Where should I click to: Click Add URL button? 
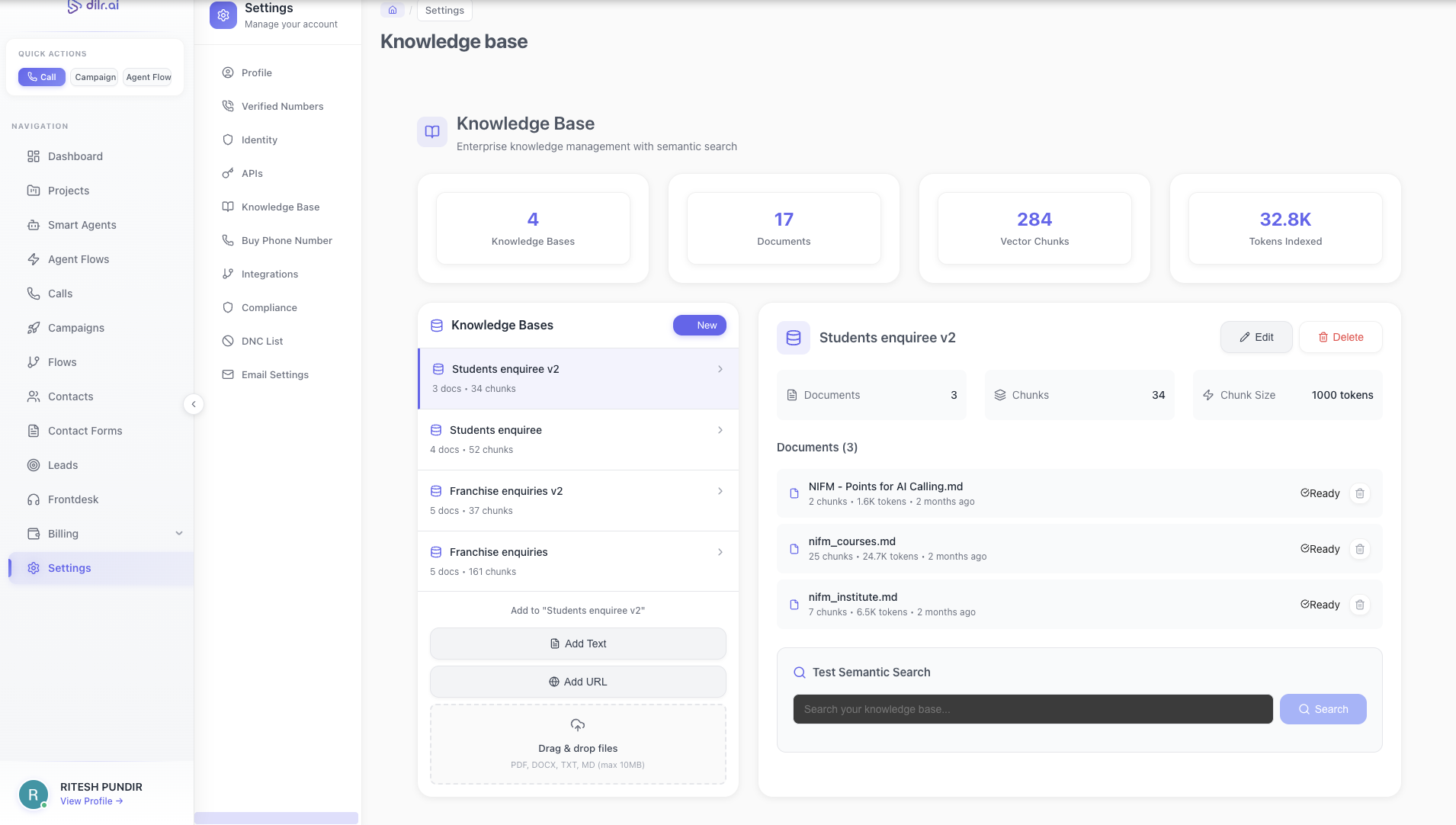(578, 682)
